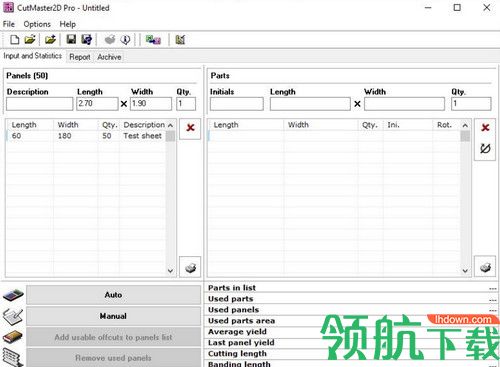
Task: Click the parts Qty. input field
Action: [x=471, y=104]
